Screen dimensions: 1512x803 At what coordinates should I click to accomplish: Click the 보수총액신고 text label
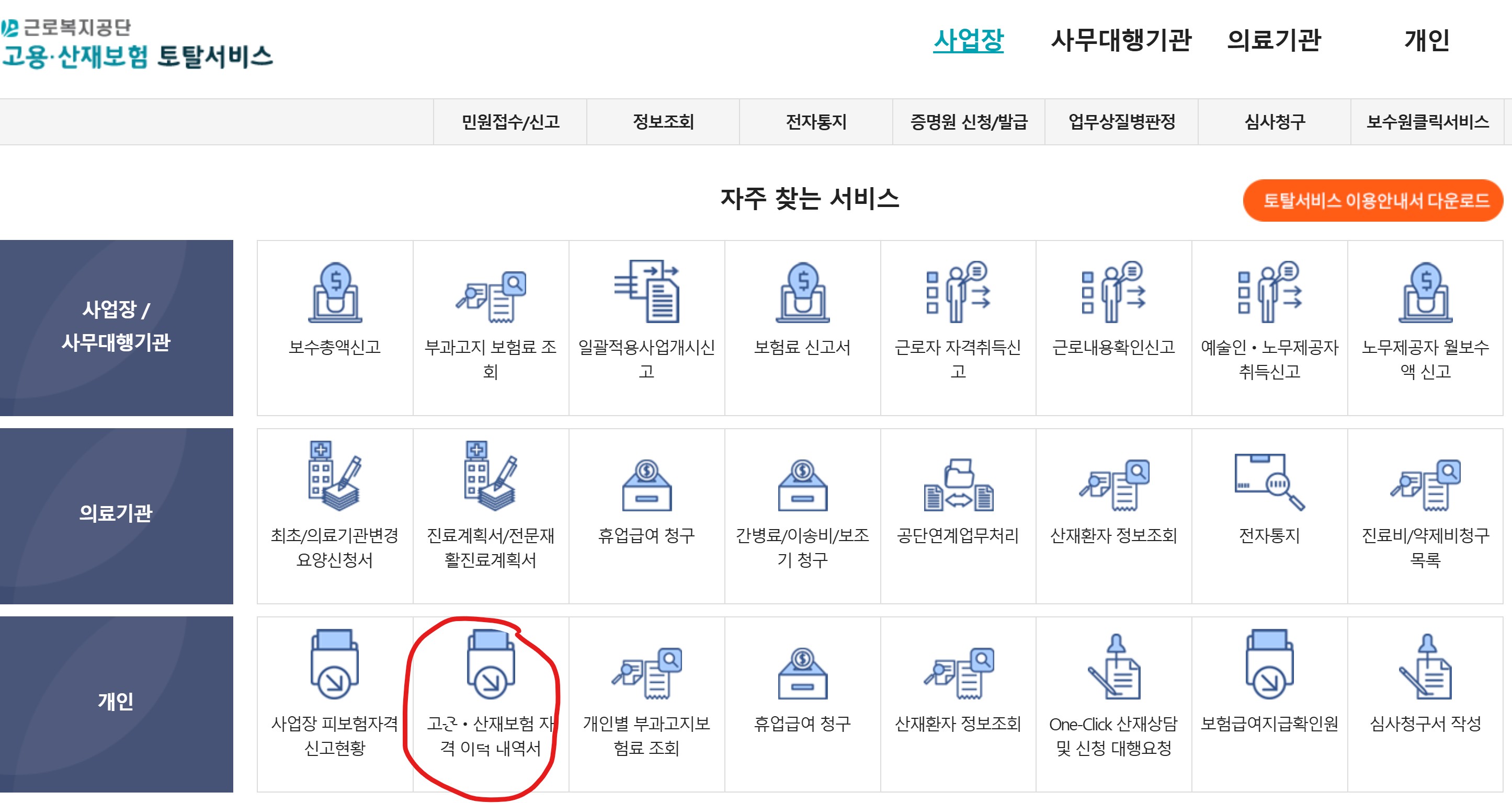click(x=335, y=347)
